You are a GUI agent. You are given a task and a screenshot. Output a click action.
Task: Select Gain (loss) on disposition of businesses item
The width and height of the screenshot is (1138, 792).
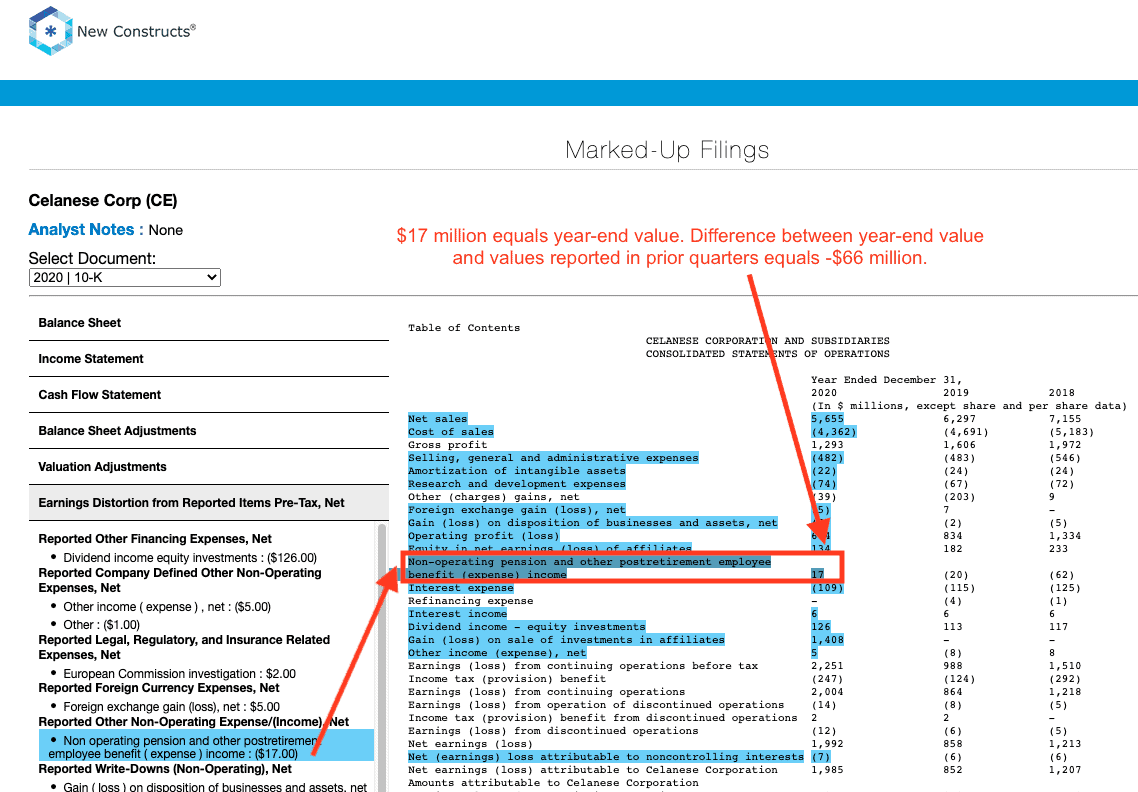click(215, 787)
